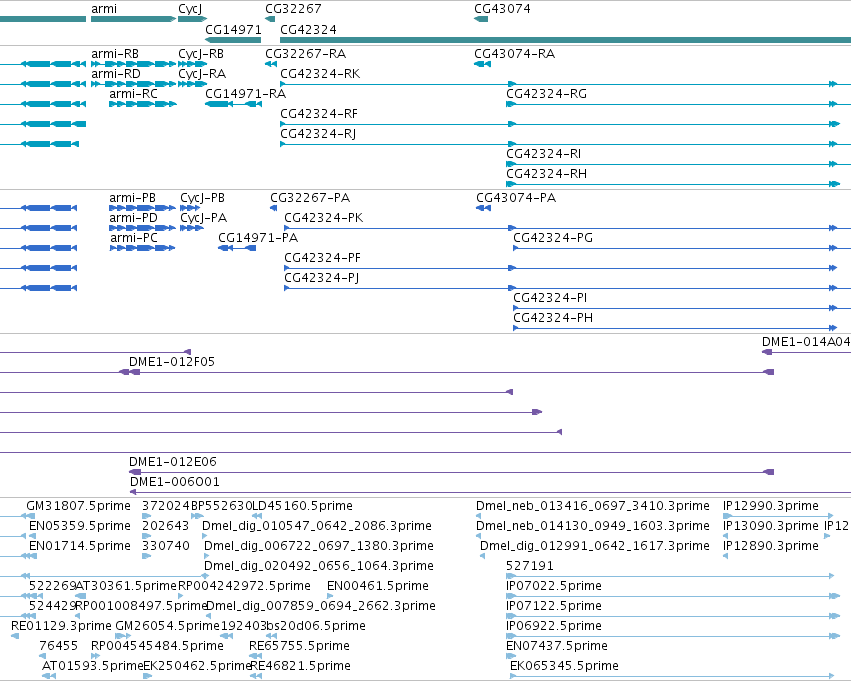The image size is (851, 681).
Task: Click the CG43074 gene label
Action: pos(502,9)
